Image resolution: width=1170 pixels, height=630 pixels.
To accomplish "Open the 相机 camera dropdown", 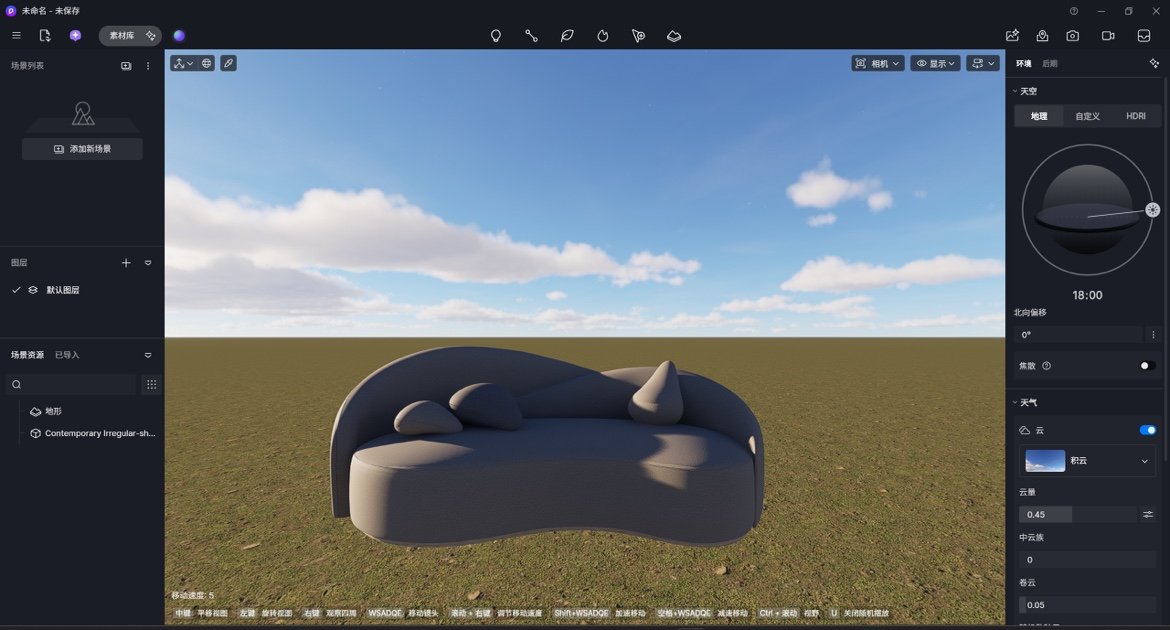I will [x=878, y=63].
